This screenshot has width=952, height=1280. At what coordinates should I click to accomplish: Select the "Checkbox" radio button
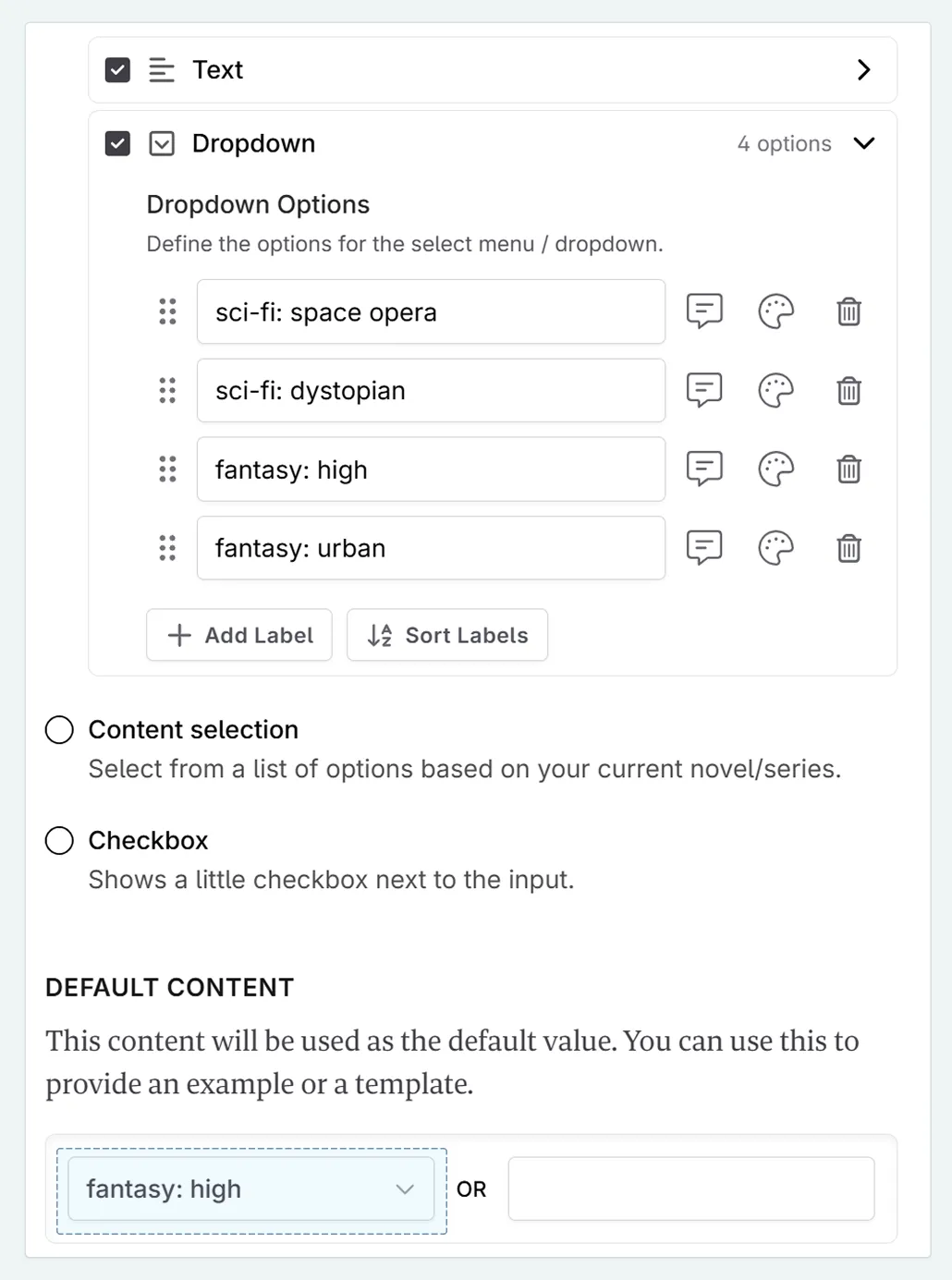click(x=58, y=840)
